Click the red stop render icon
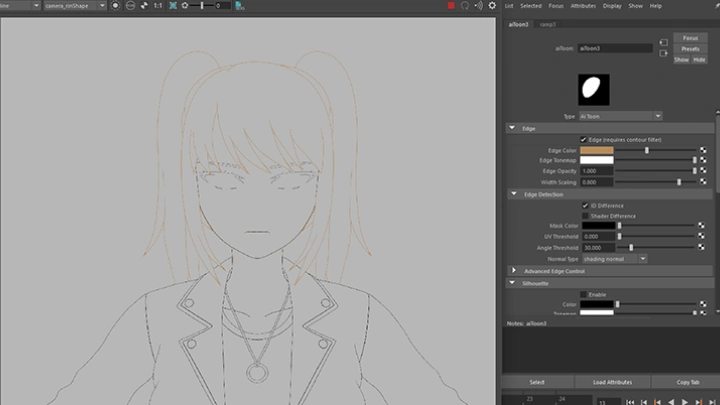Image resolution: width=720 pixels, height=405 pixels. (x=451, y=6)
